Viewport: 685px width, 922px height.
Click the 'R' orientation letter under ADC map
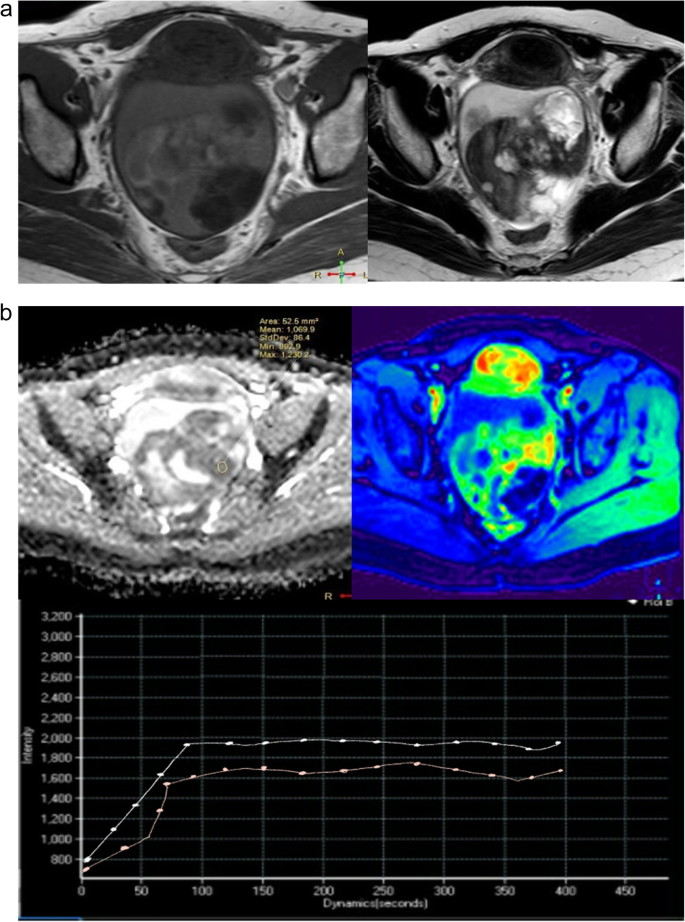coord(329,595)
